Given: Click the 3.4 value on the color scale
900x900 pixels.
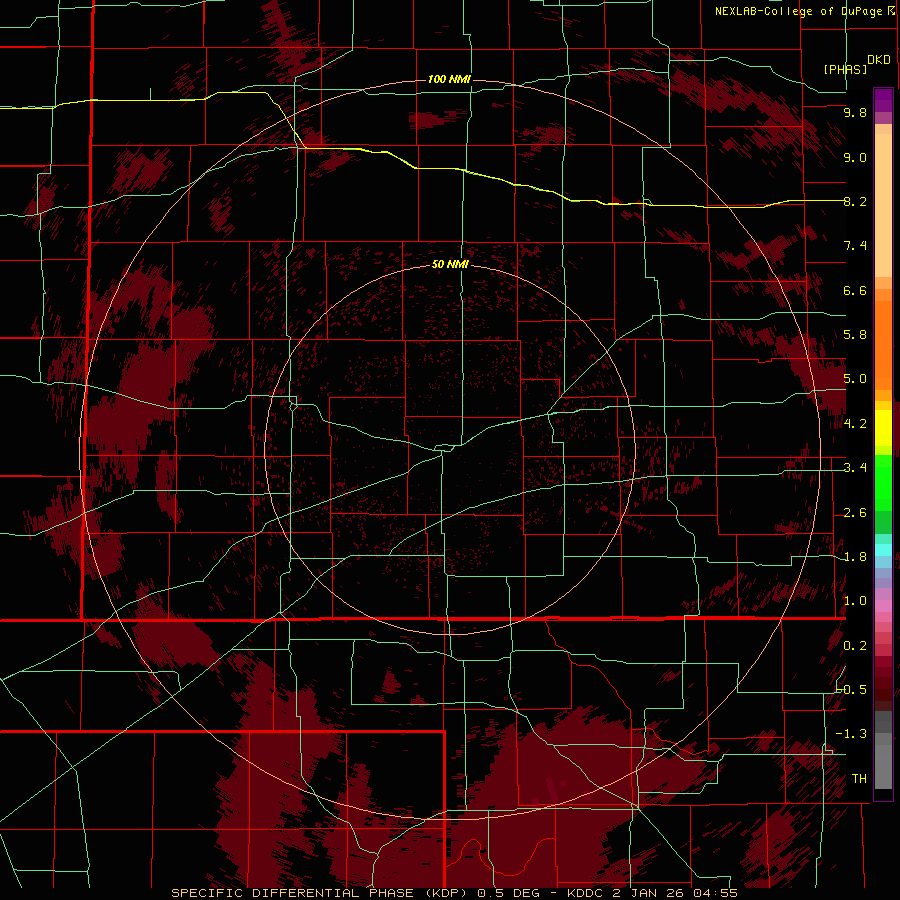Looking at the screenshot, I should point(855,468).
